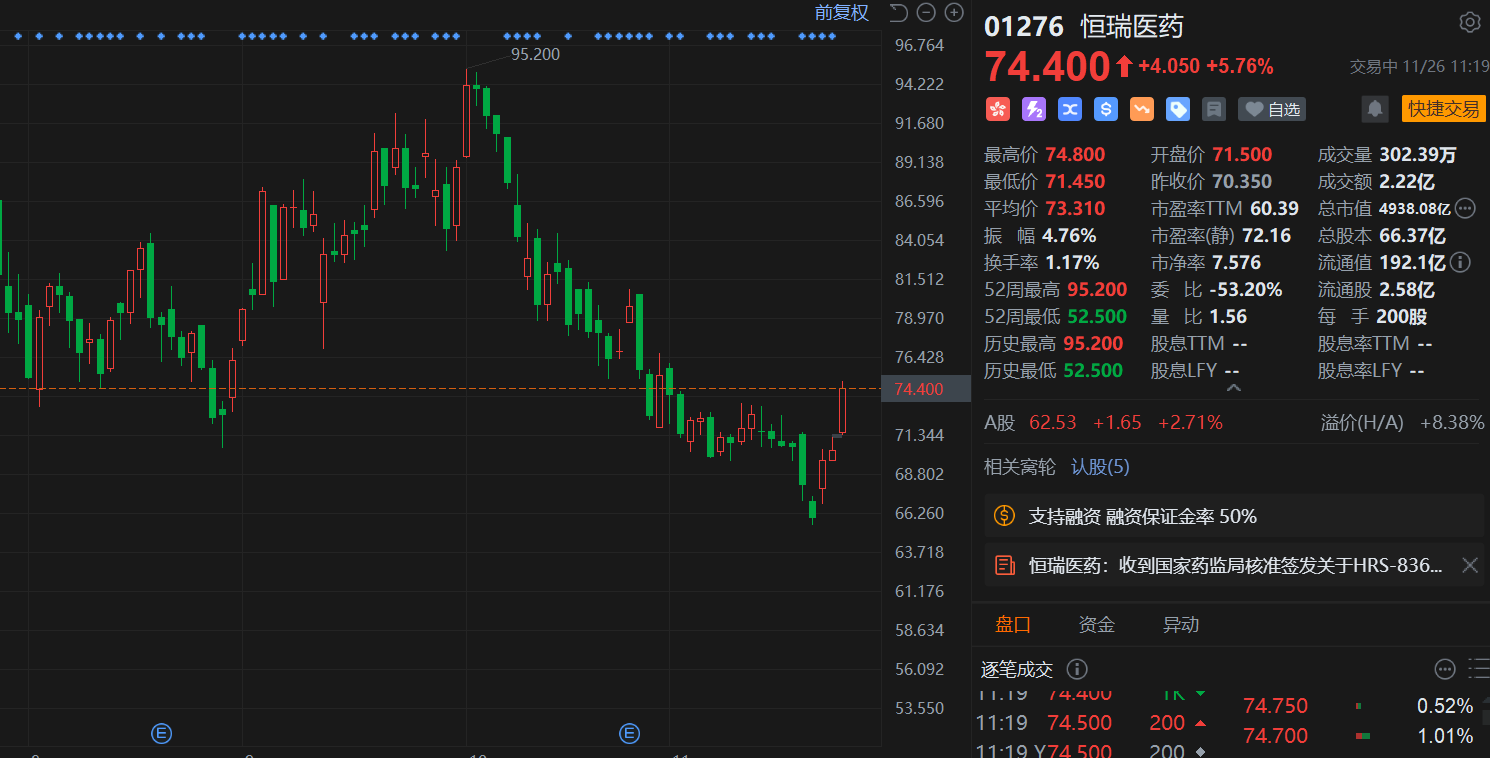The width and height of the screenshot is (1490, 758).
Task: Click the Hong Kong market flag icon
Action: [998, 109]
